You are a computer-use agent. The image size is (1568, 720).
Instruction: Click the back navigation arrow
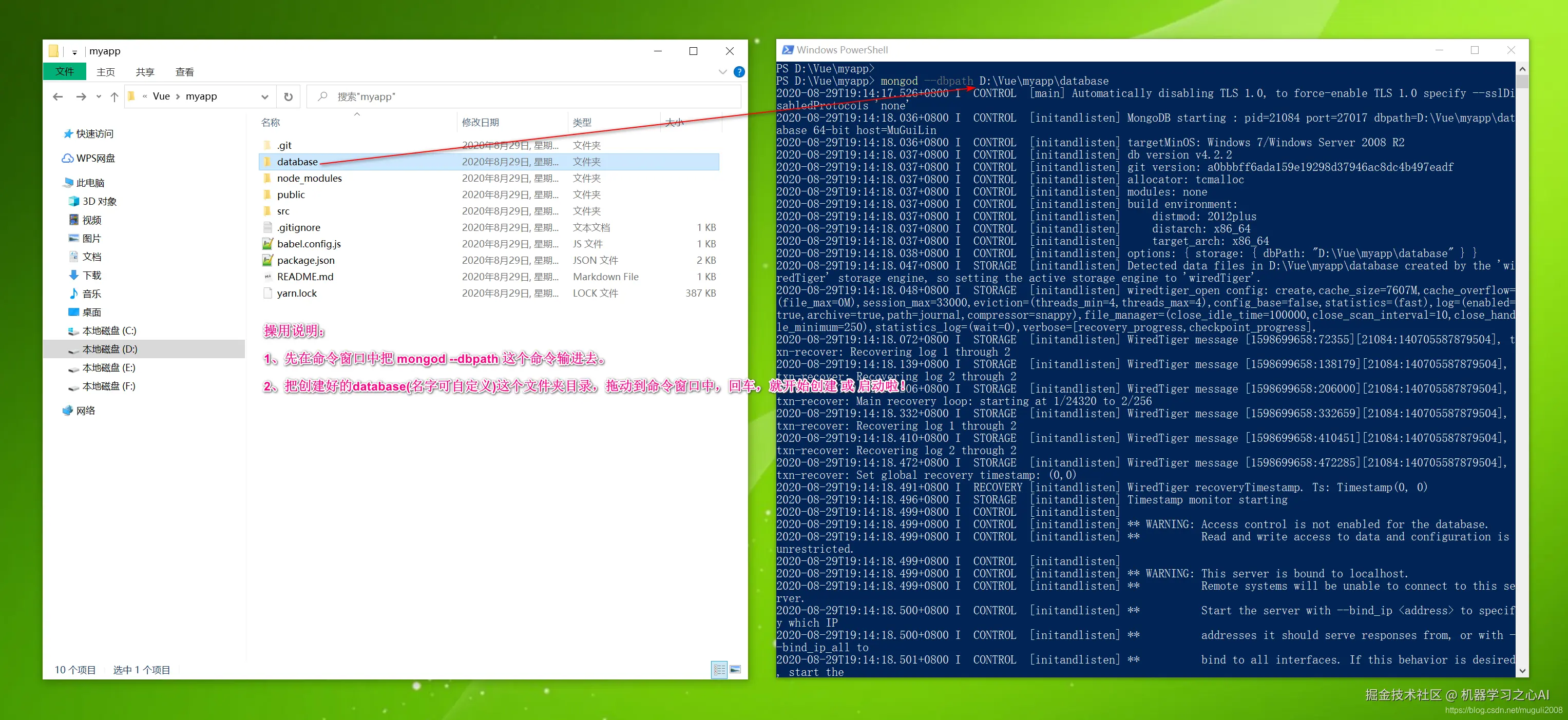coord(58,97)
